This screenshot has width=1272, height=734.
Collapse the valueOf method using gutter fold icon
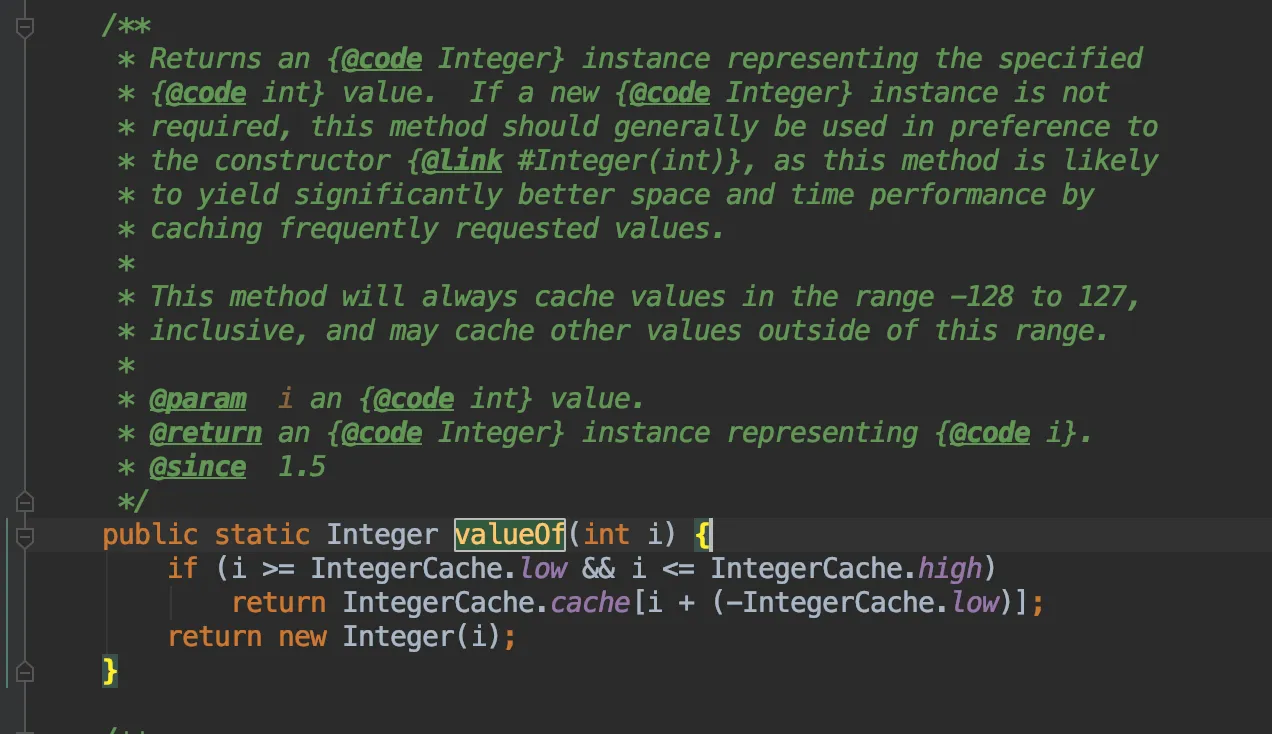(x=25, y=536)
